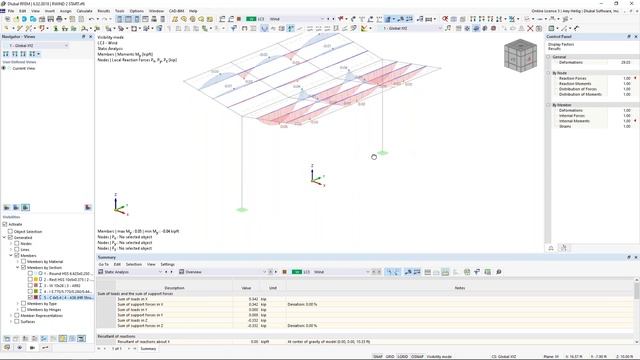Viewport: 640px width, 360px height.
Task: Click the green swatch of section 4
Action: click(36, 291)
